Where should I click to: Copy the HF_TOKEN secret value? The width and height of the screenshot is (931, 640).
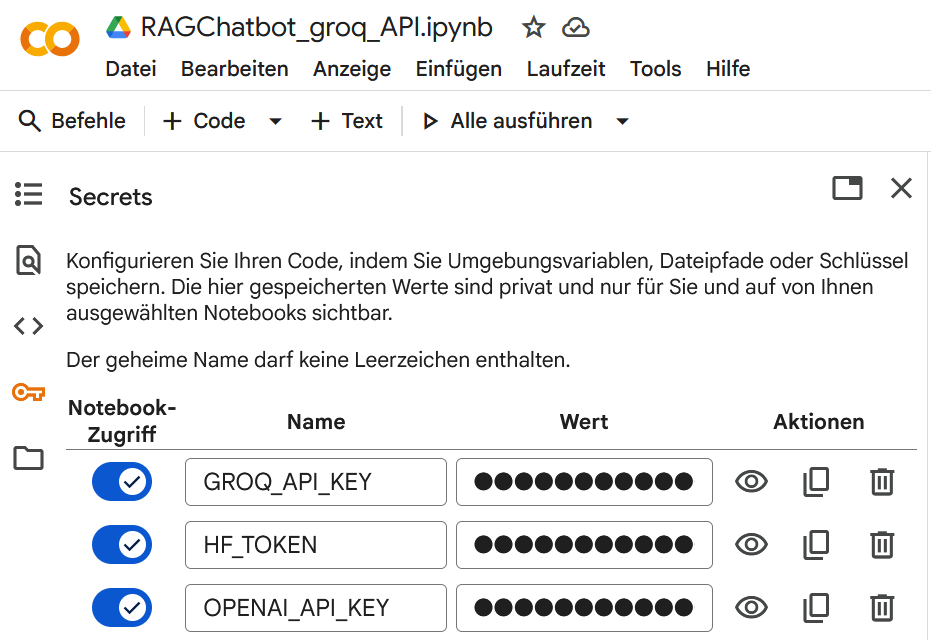[816, 544]
